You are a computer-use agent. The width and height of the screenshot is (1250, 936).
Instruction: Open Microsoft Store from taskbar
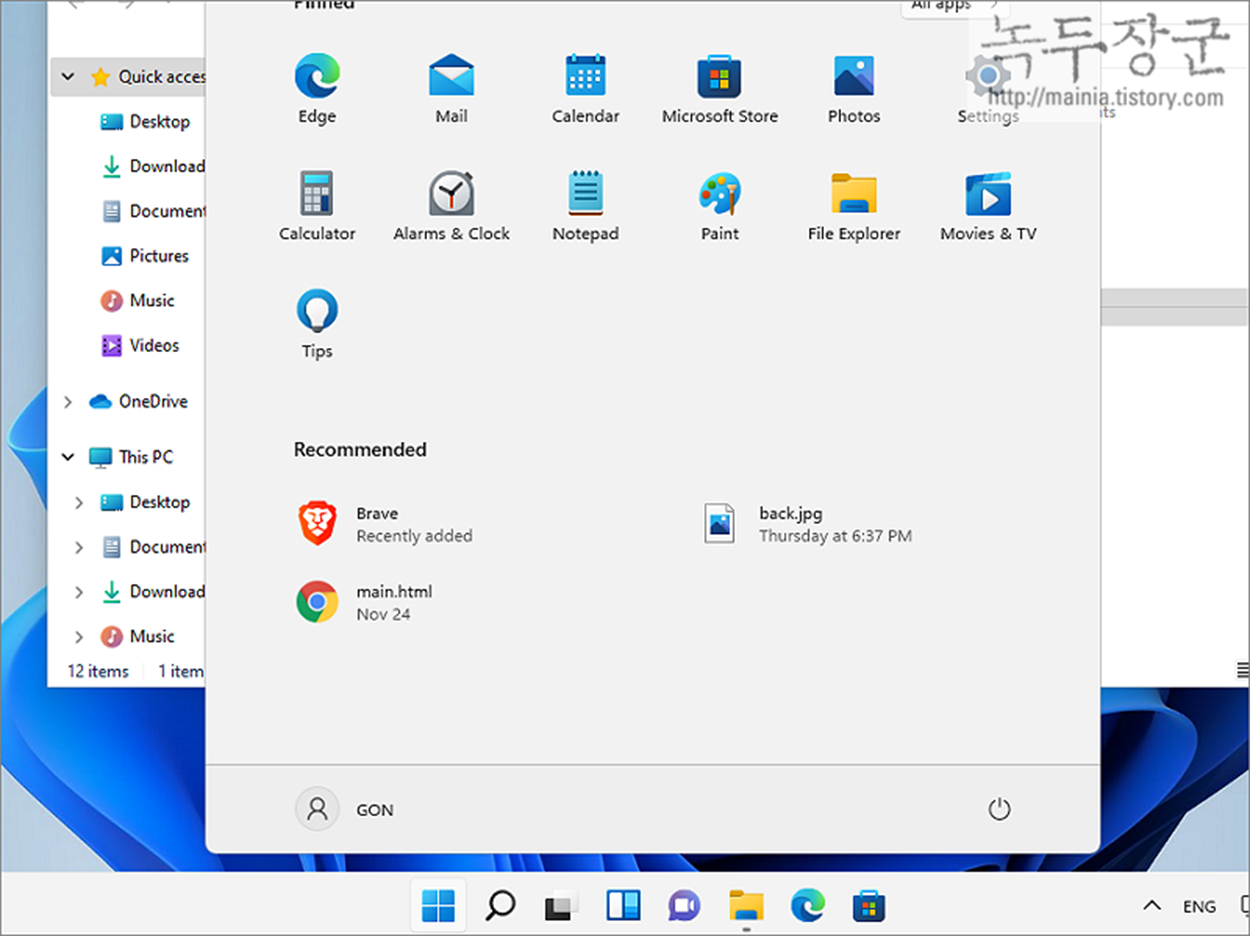coord(869,906)
